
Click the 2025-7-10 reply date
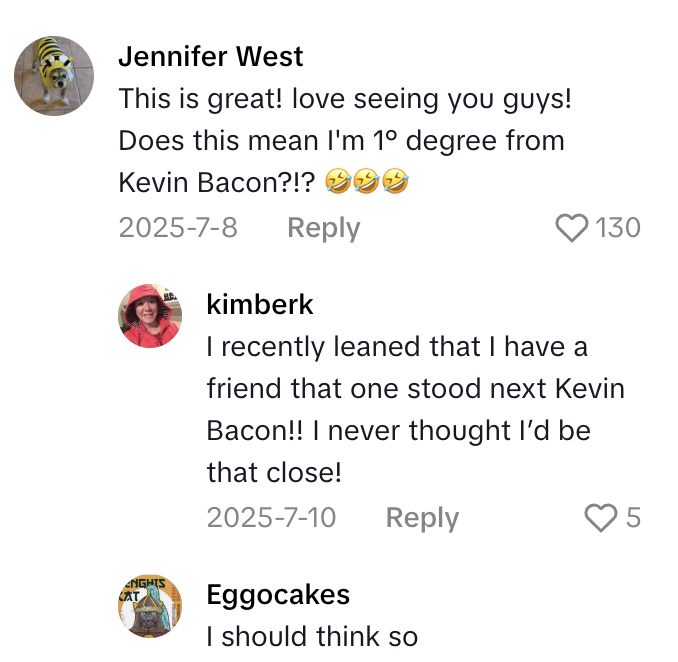click(271, 518)
